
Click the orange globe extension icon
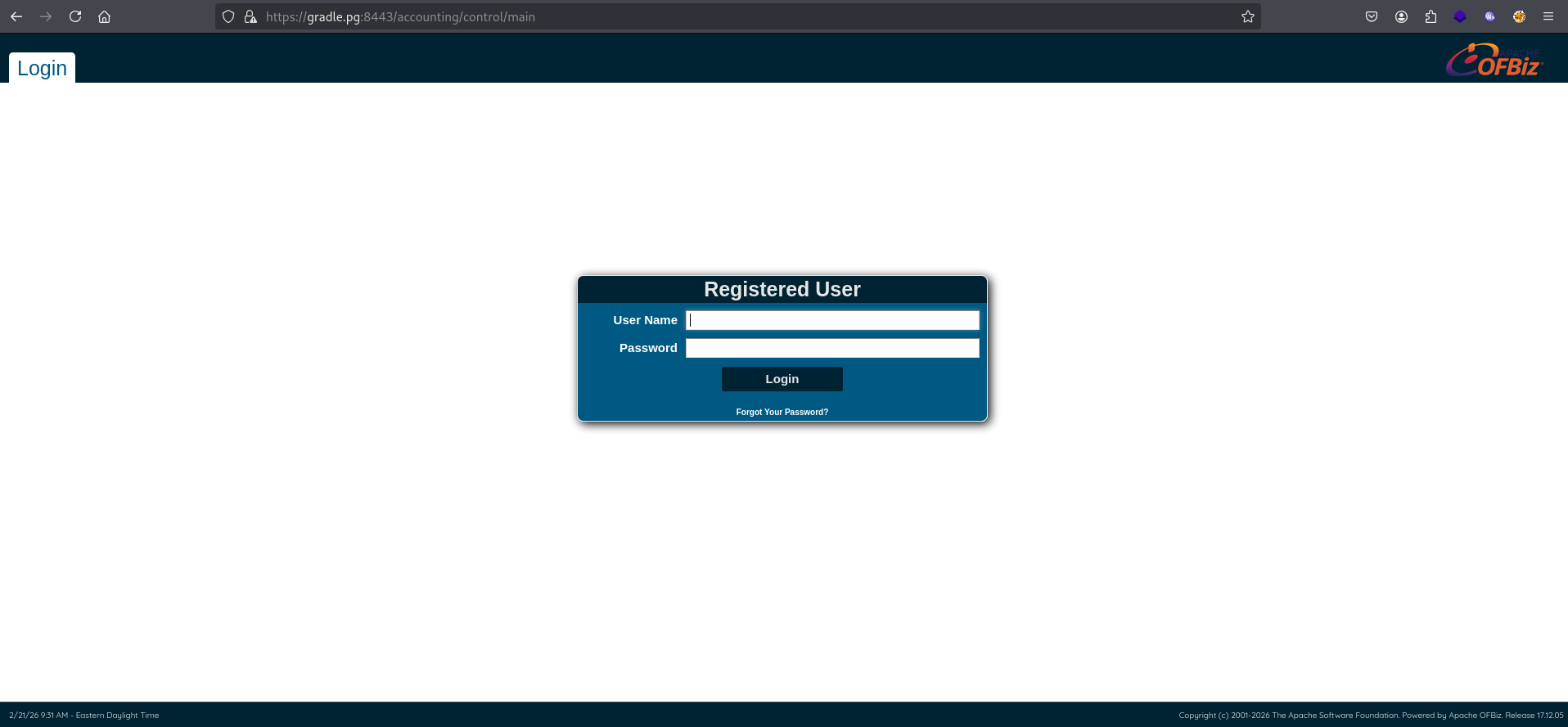click(1519, 16)
